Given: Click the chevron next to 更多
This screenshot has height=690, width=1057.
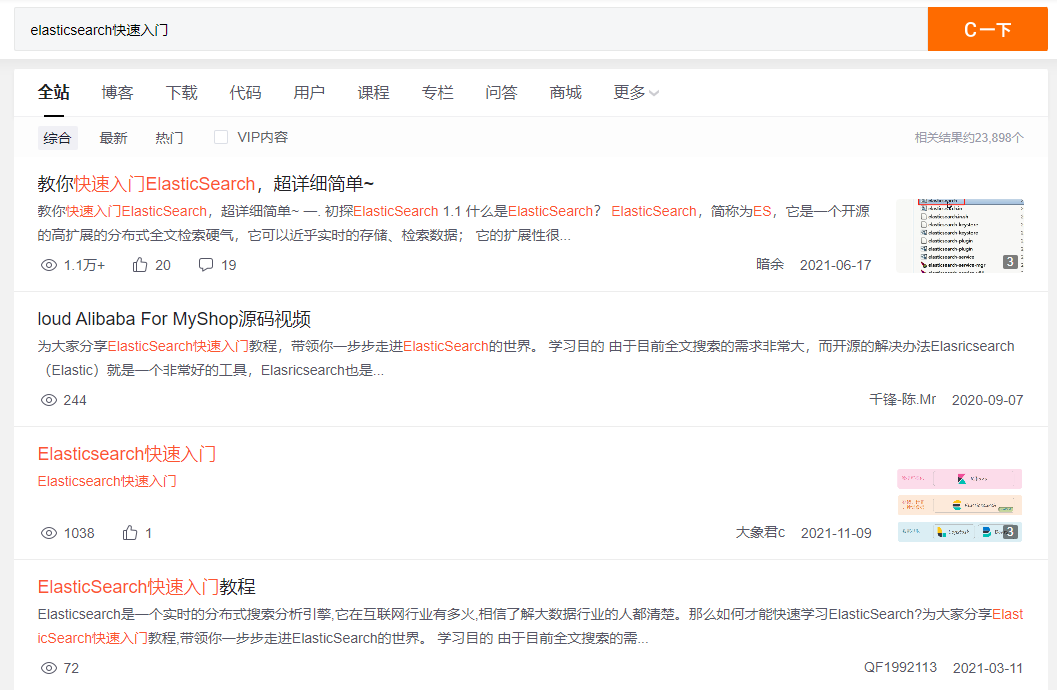Looking at the screenshot, I should [x=654, y=93].
